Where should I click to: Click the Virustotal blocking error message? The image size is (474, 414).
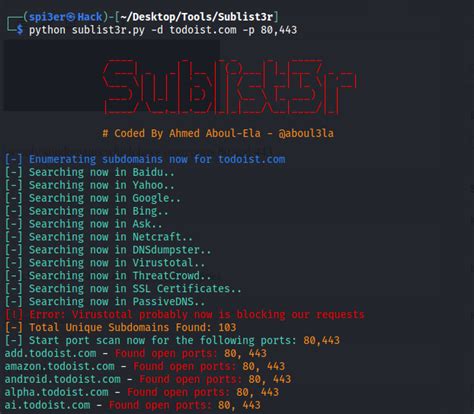(x=197, y=314)
